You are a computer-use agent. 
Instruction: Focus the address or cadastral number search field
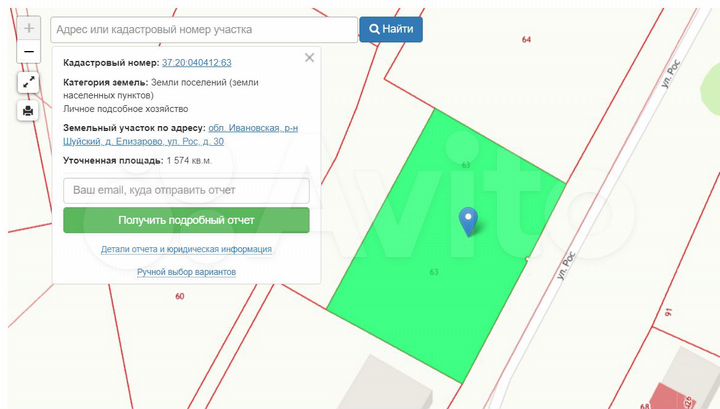pyautogui.click(x=203, y=30)
